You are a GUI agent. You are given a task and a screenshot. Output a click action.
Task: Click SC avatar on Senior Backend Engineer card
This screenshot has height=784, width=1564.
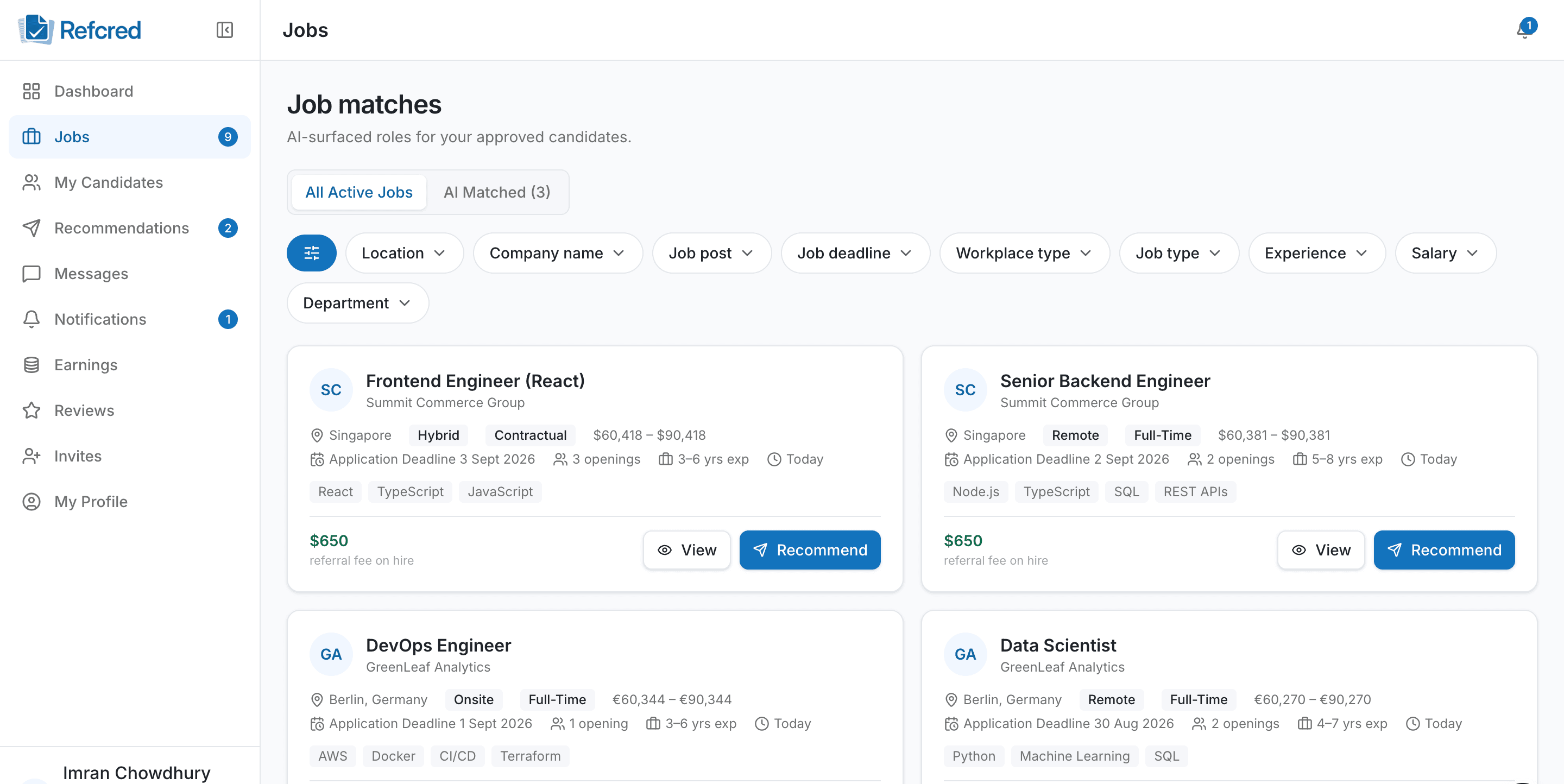point(965,390)
